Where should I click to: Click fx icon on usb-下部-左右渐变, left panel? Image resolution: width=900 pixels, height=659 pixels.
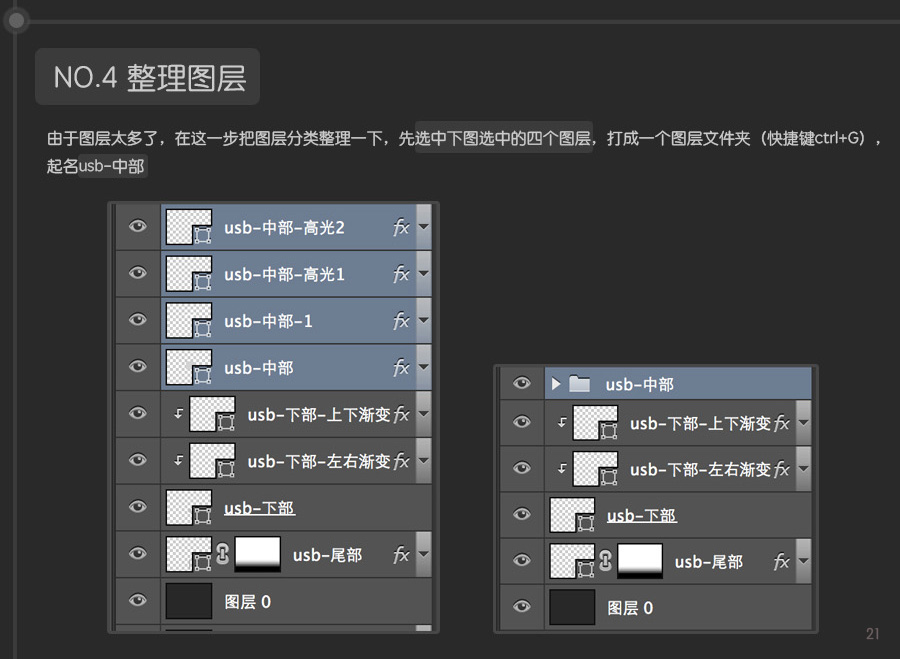(x=401, y=461)
